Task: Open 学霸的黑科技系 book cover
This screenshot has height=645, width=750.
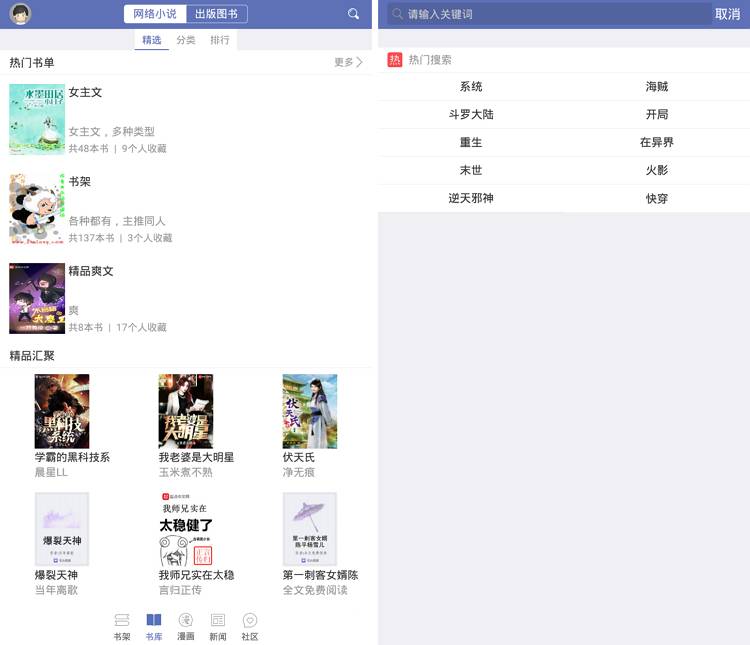Action: pos(62,411)
